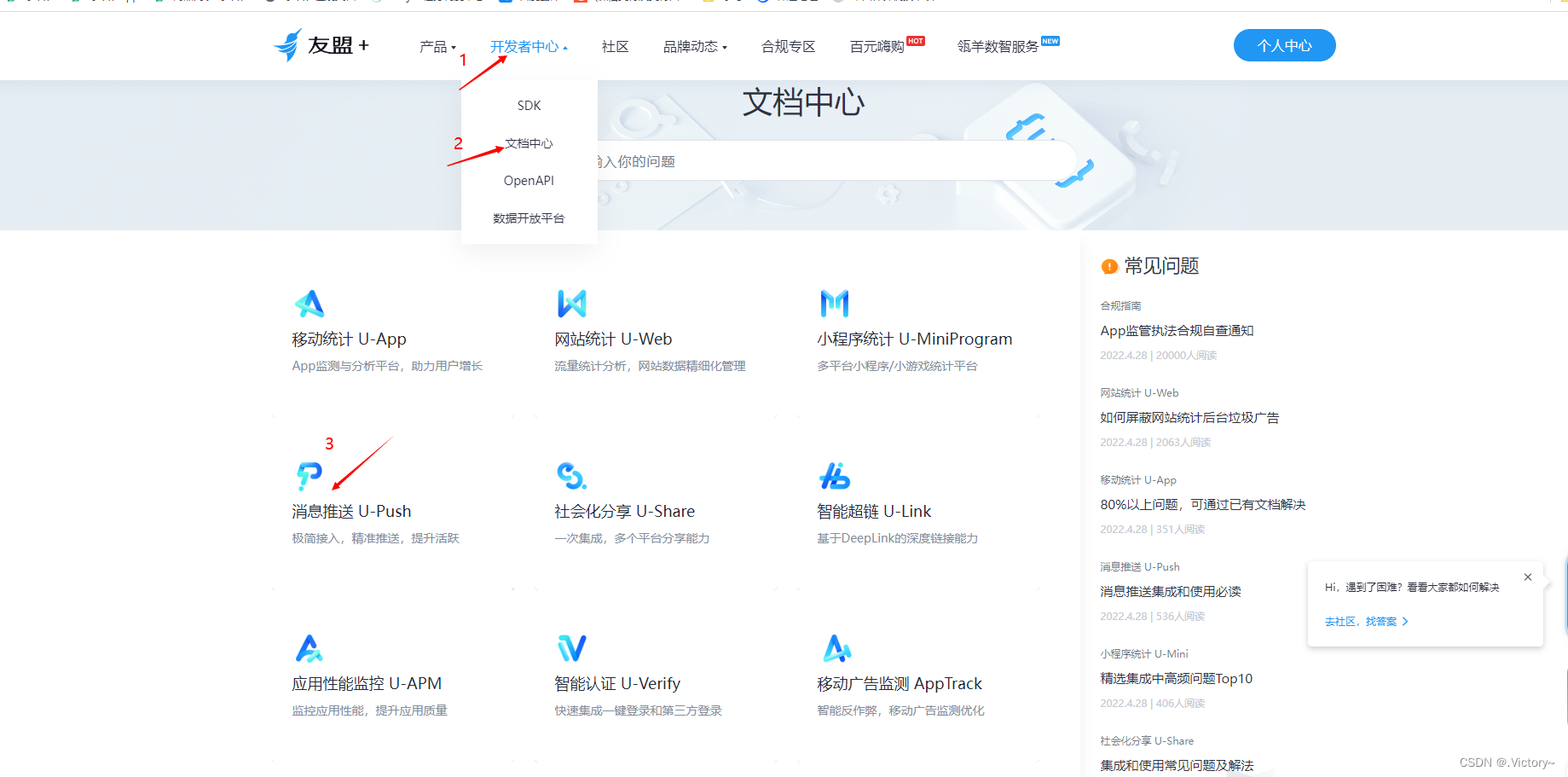
Task: Select SDK from the dropdown
Action: 529,106
